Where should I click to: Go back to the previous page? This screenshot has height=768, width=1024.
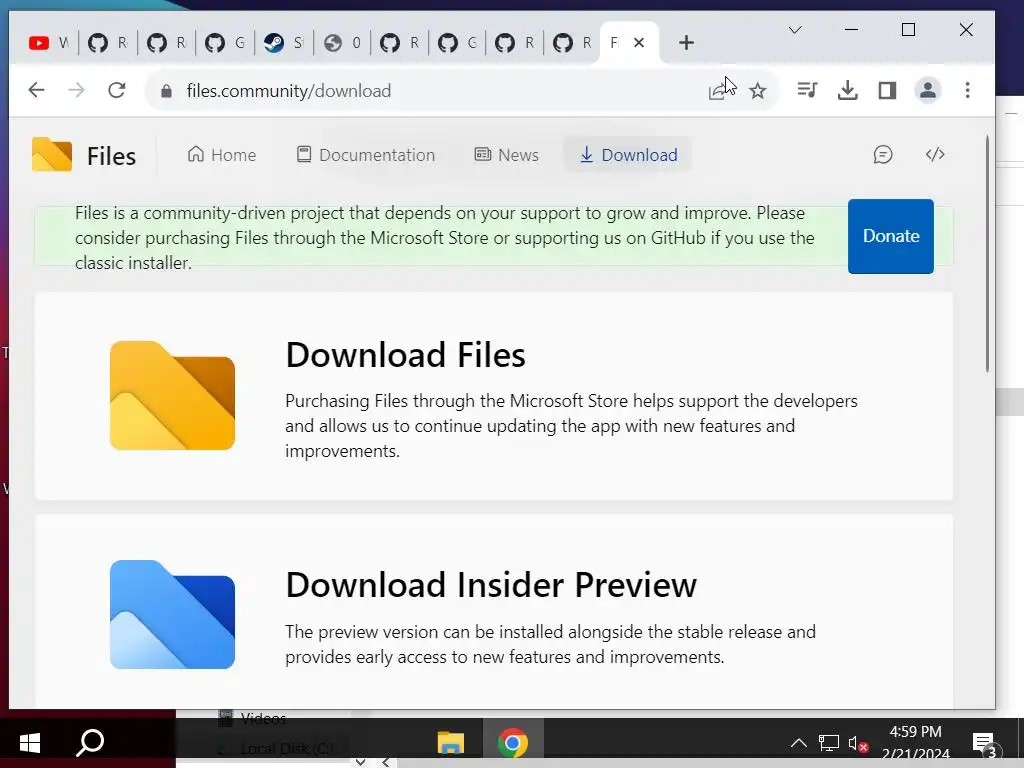(37, 90)
